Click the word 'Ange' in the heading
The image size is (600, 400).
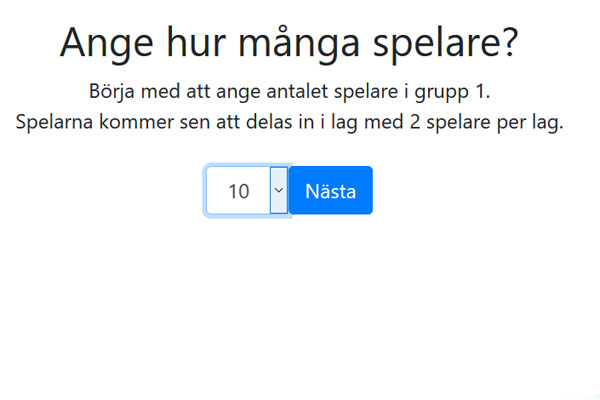pyautogui.click(x=106, y=44)
